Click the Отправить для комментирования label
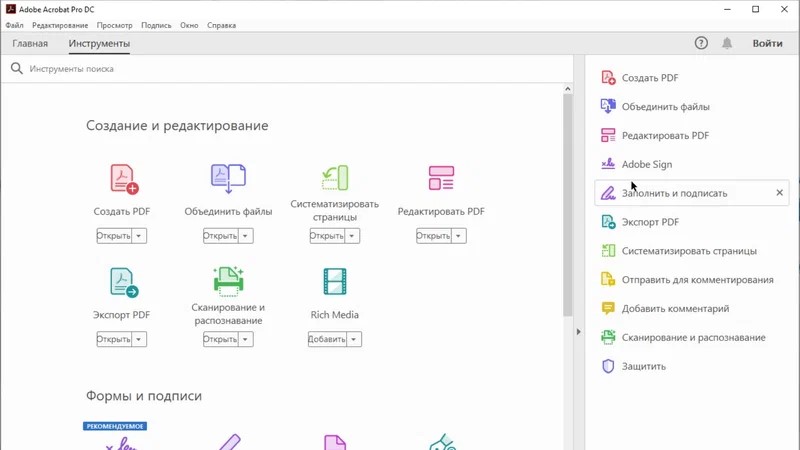 point(697,280)
